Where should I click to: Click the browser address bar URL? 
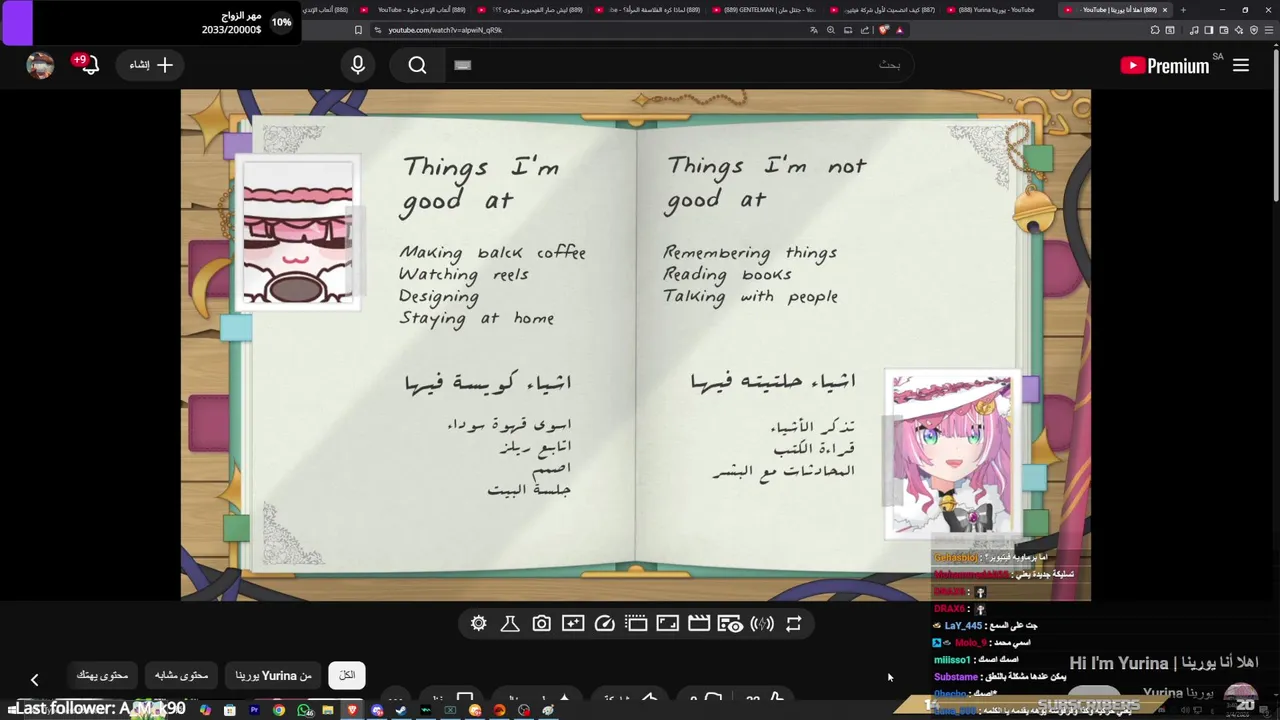[x=445, y=30]
